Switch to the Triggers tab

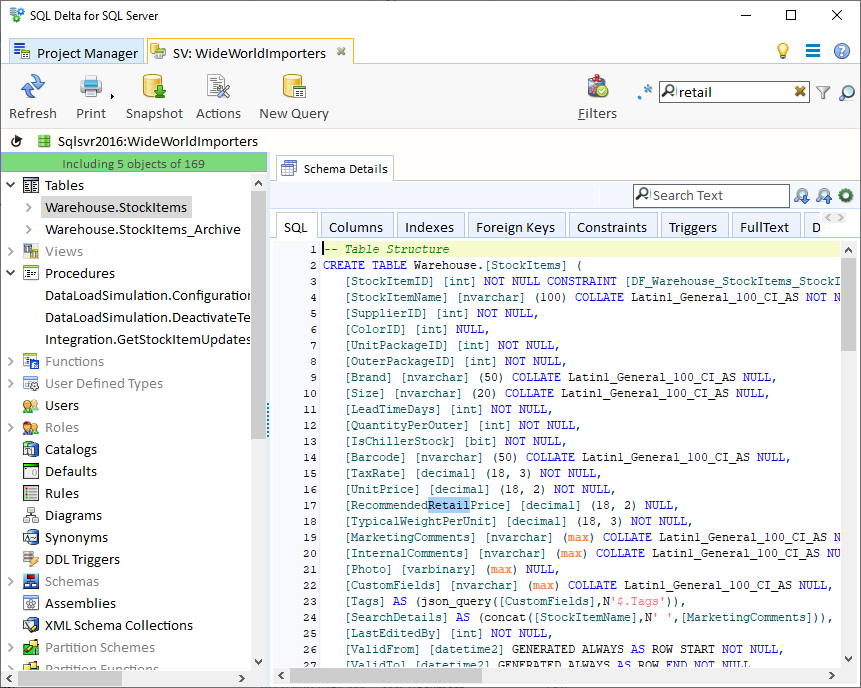(693, 227)
